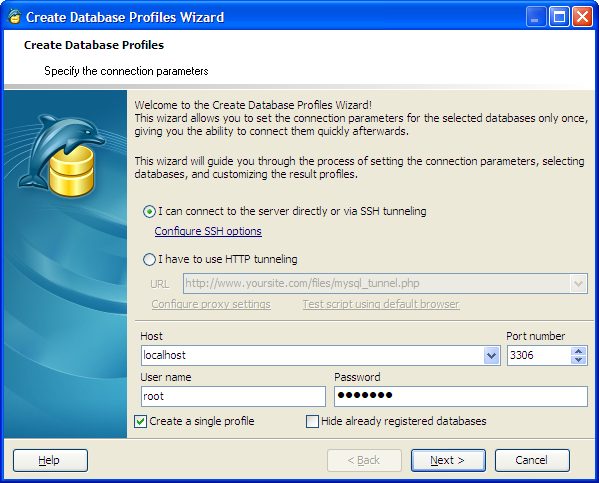
Task: Minimize the wizard window
Action: point(536,17)
